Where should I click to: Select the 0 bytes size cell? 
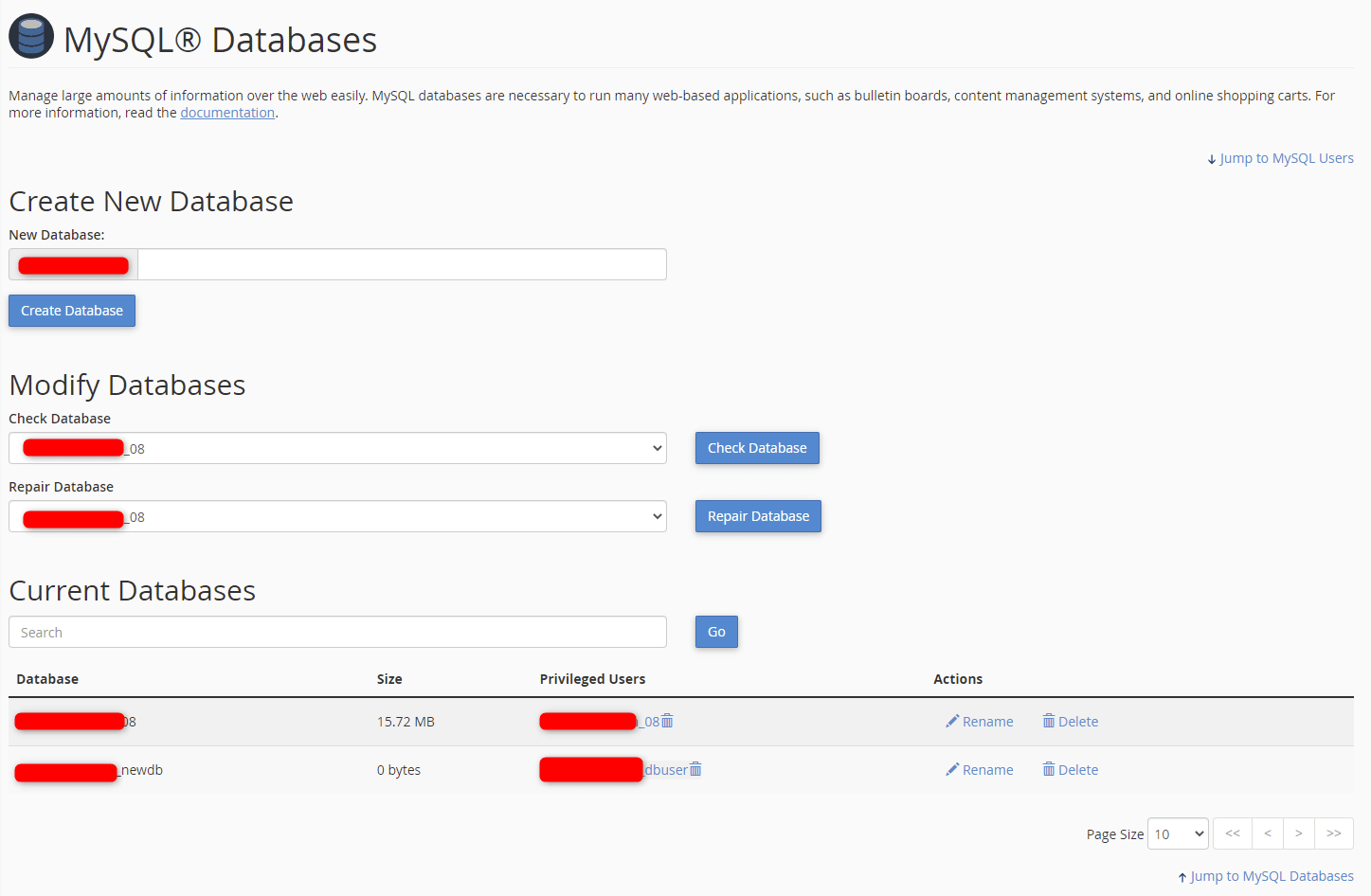coord(399,770)
